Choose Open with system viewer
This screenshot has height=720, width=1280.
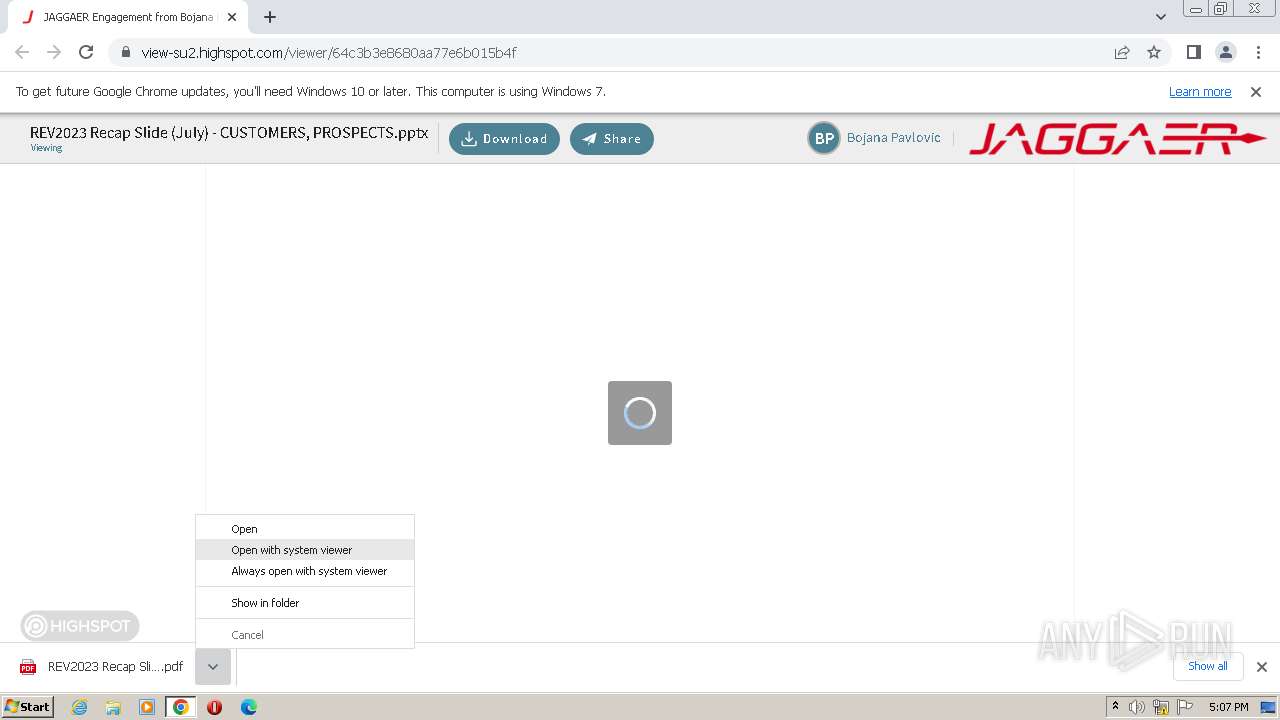coord(305,550)
